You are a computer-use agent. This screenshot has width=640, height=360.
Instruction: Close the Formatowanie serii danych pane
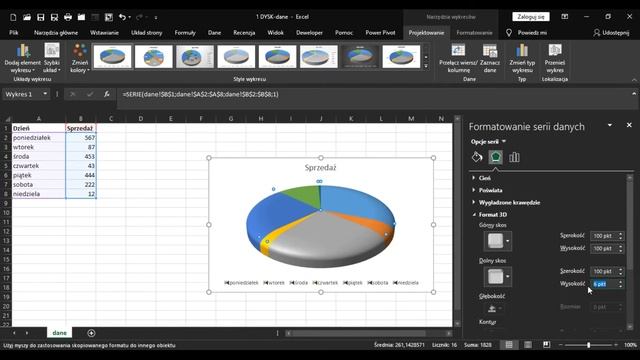(629, 125)
